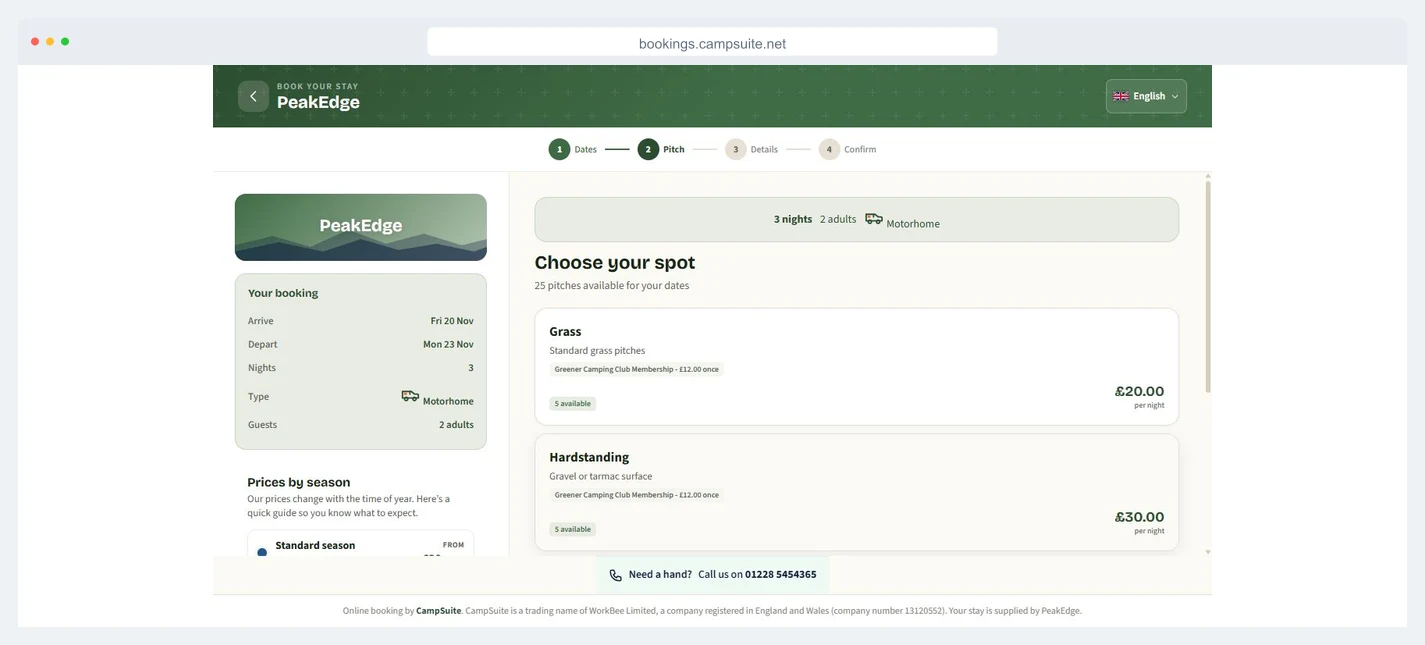This screenshot has height=645, width=1425.
Task: Click the scrollbar down arrow
Action: [1208, 552]
